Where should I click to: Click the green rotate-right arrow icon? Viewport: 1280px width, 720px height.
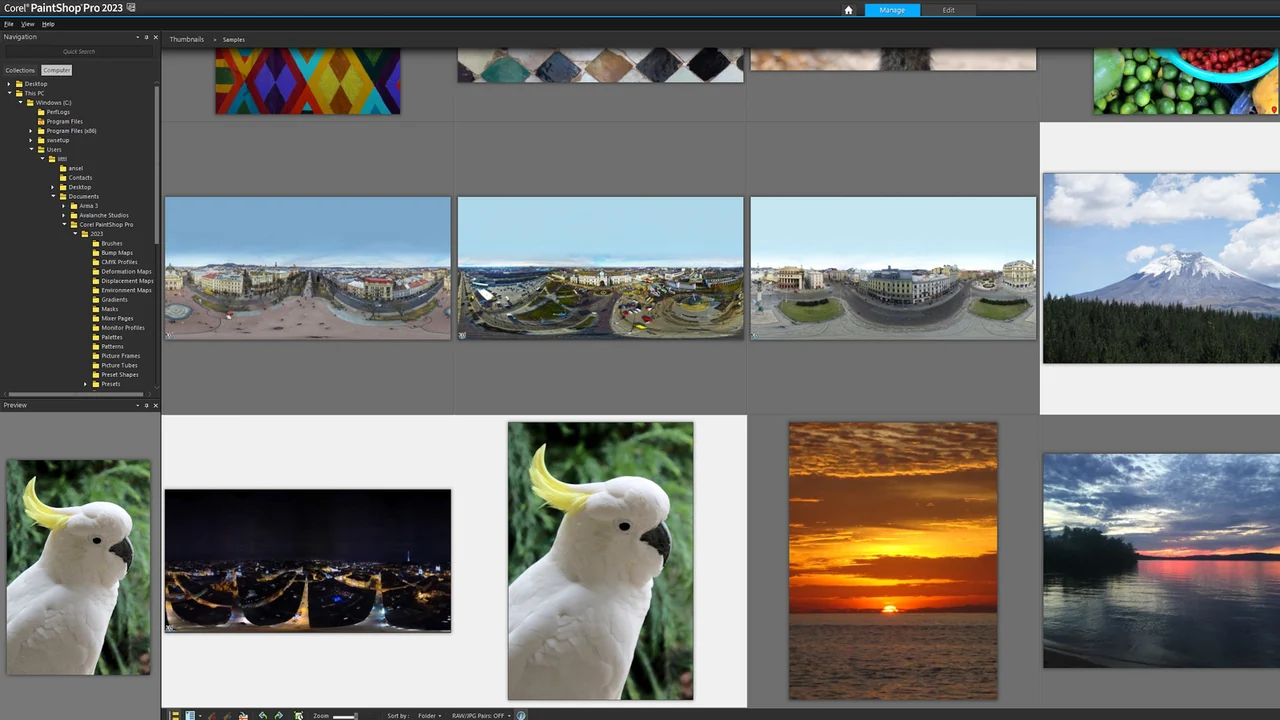tap(278, 715)
